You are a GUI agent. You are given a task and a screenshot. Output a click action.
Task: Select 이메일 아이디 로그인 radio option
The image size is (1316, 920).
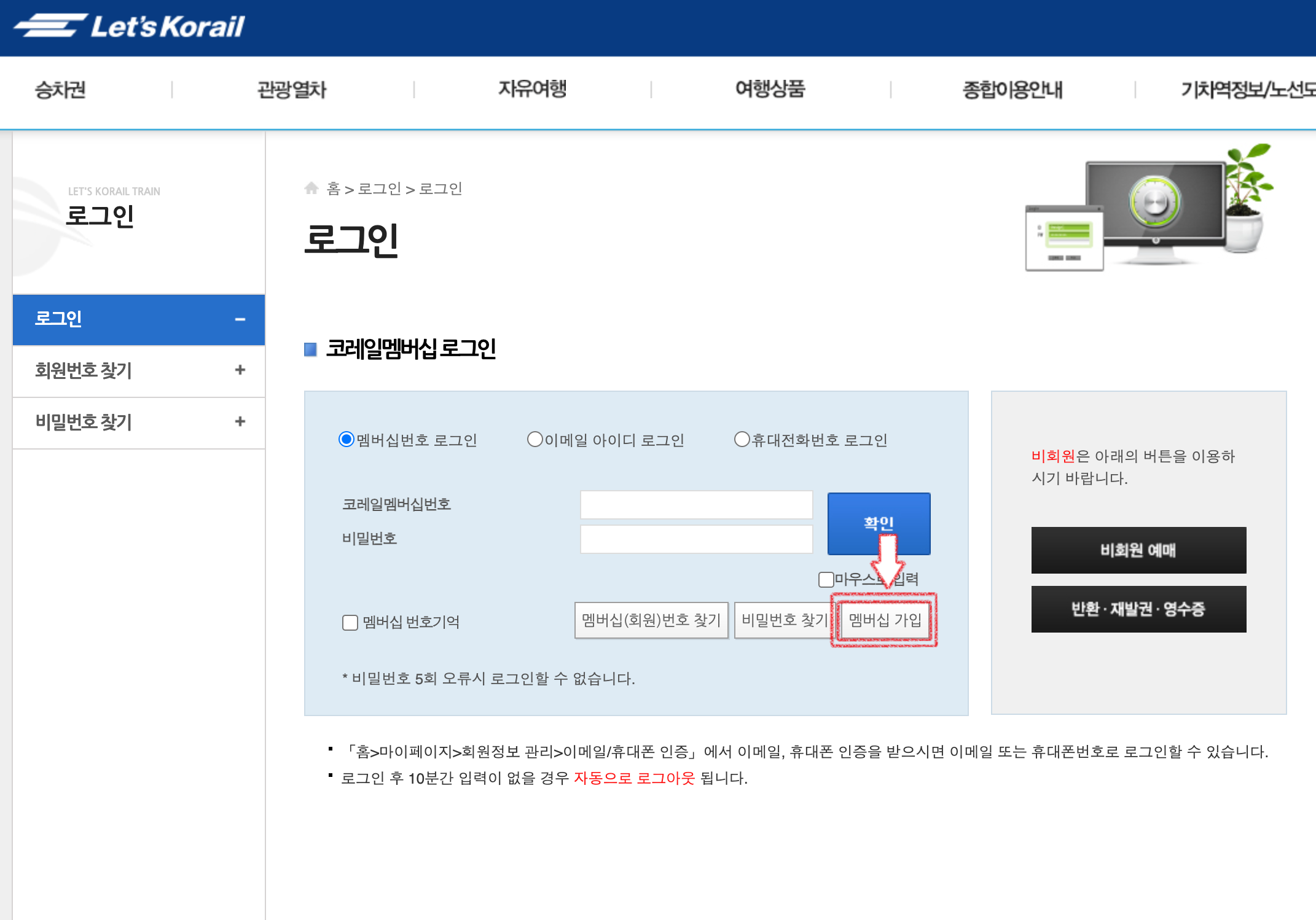(x=535, y=440)
